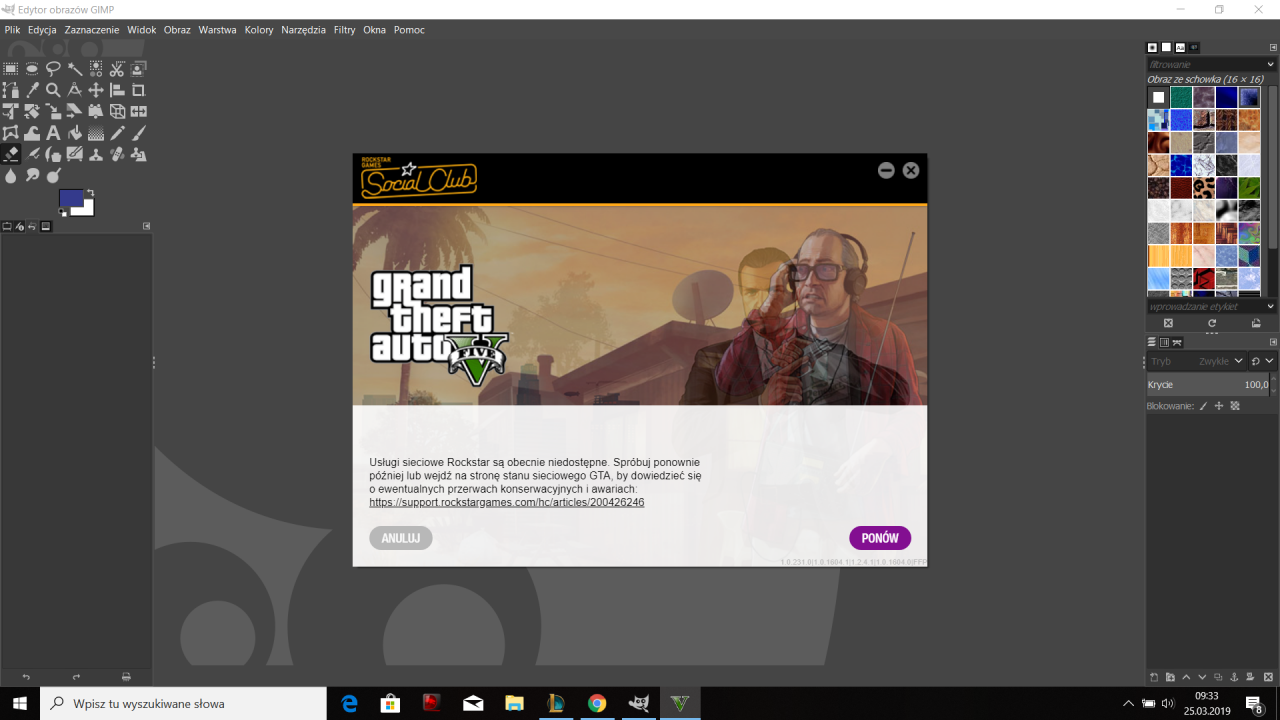Open the support.rockstargames.com article link
1280x720 pixels.
[x=507, y=502]
